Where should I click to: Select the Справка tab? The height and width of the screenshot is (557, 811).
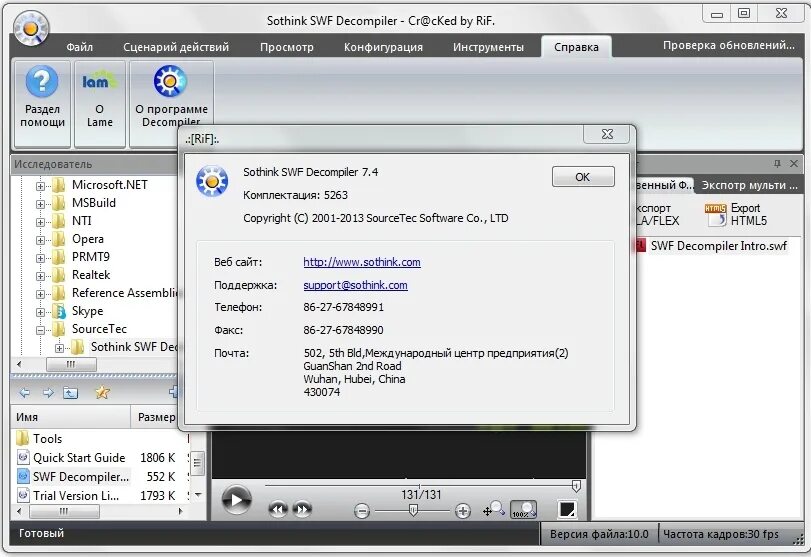(x=576, y=47)
